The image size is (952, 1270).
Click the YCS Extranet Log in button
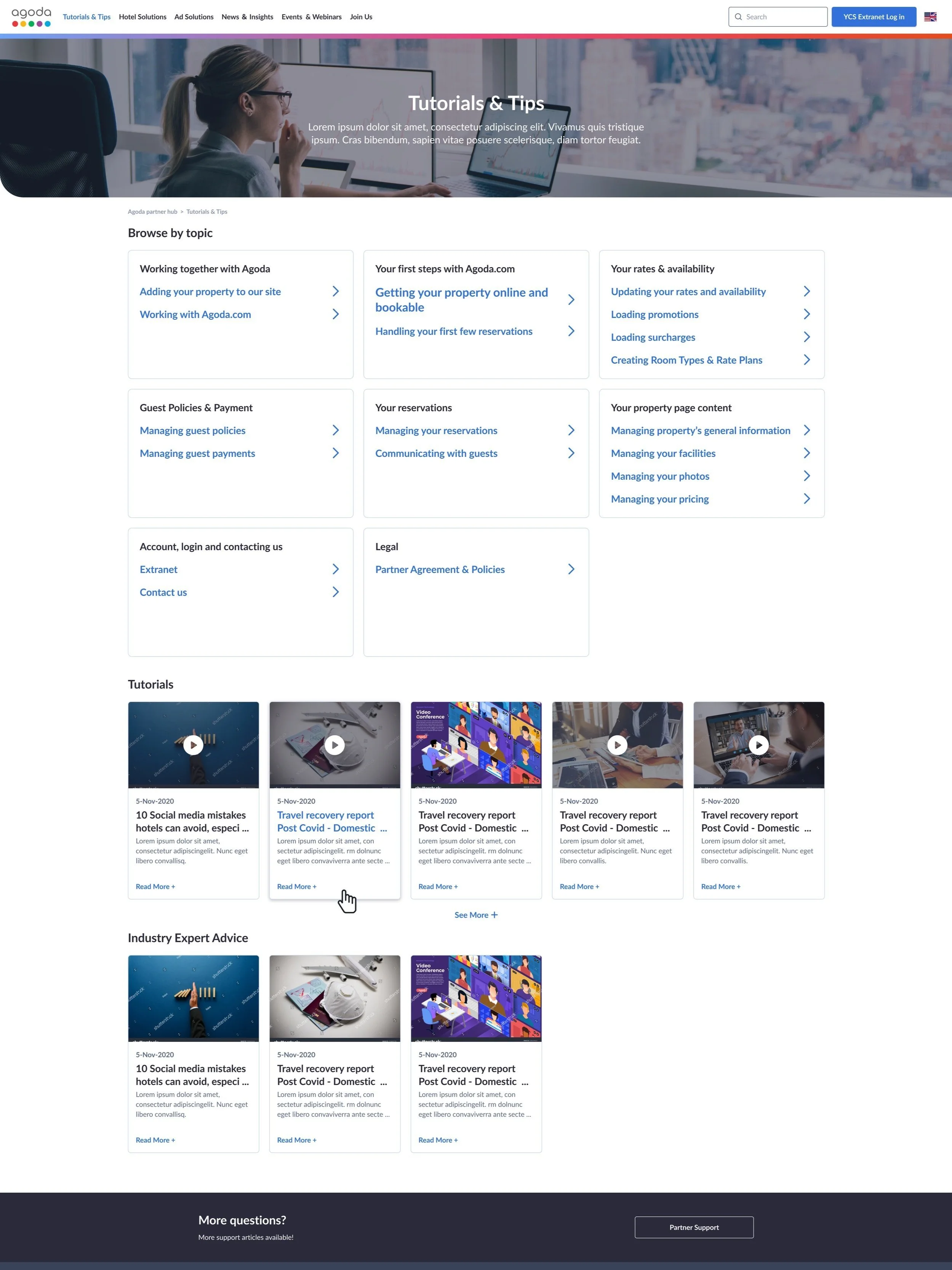(x=874, y=17)
